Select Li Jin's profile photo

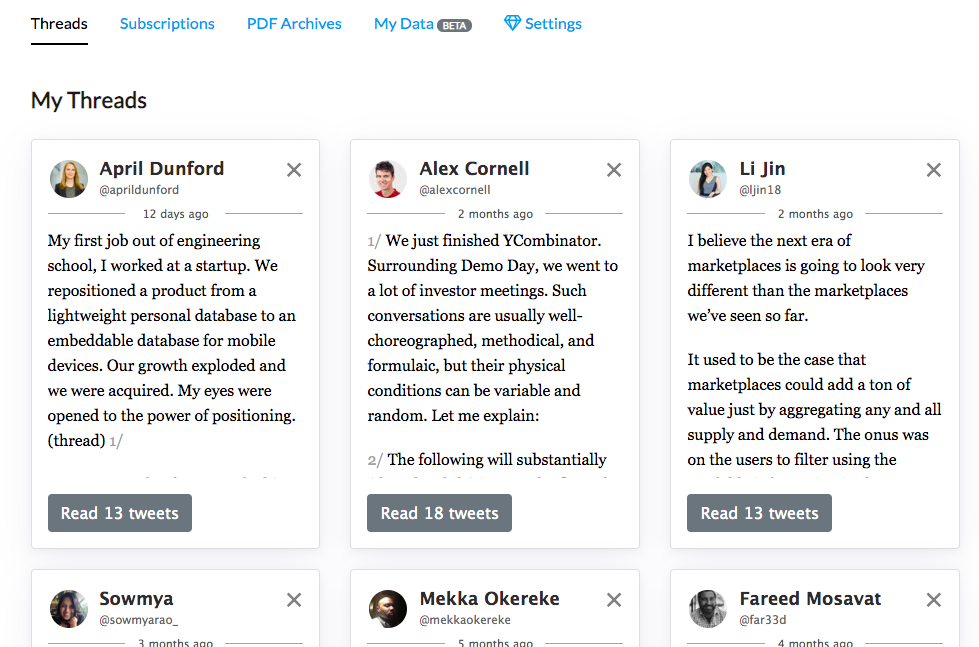[707, 180]
